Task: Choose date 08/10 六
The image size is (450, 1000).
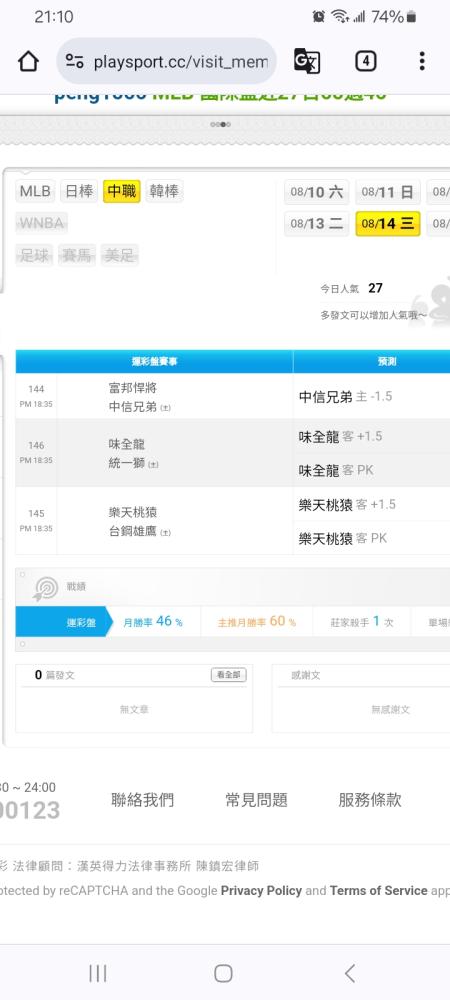Action: coord(317,192)
